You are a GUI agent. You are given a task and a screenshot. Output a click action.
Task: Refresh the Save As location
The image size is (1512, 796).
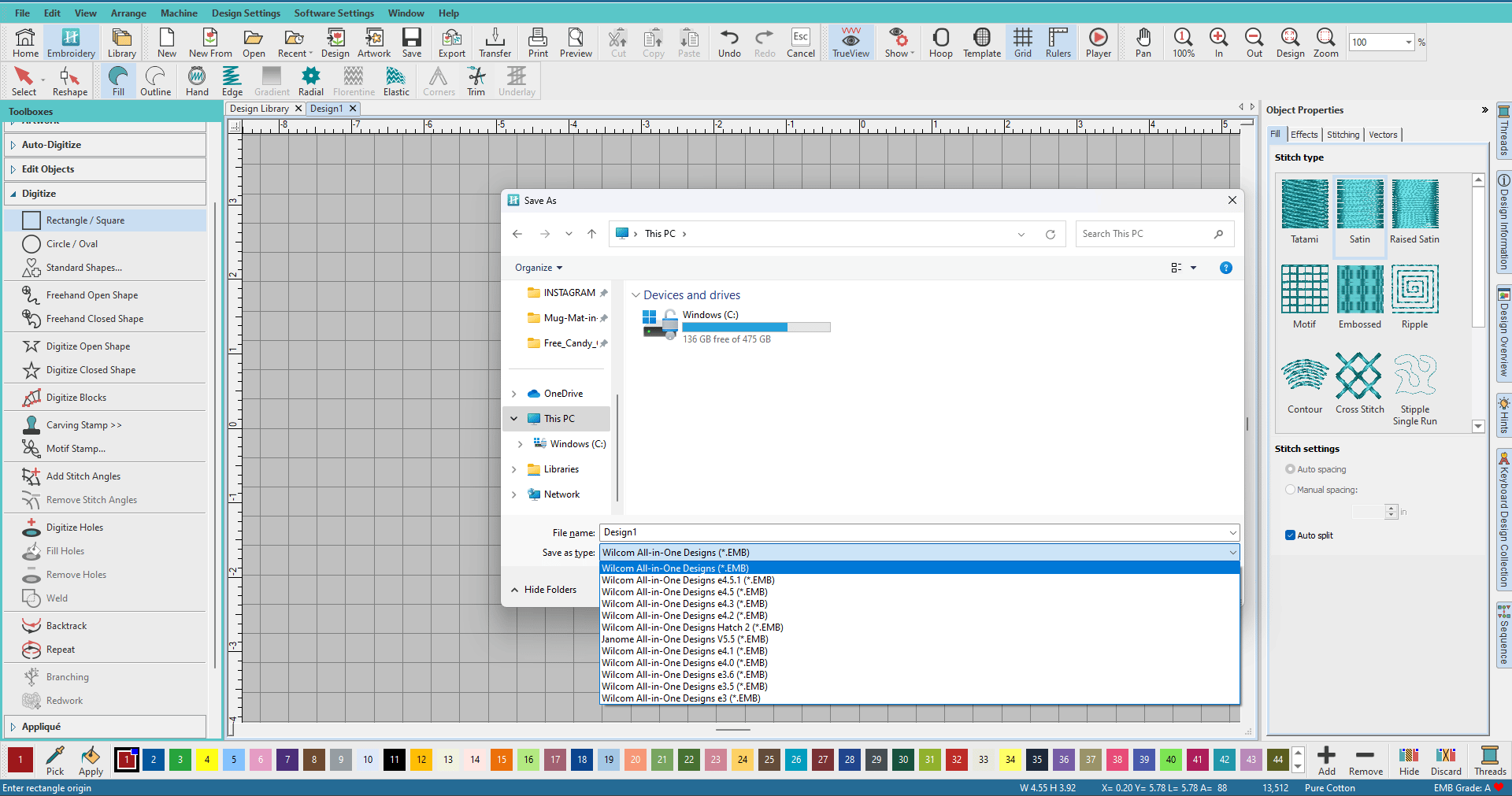click(1050, 234)
